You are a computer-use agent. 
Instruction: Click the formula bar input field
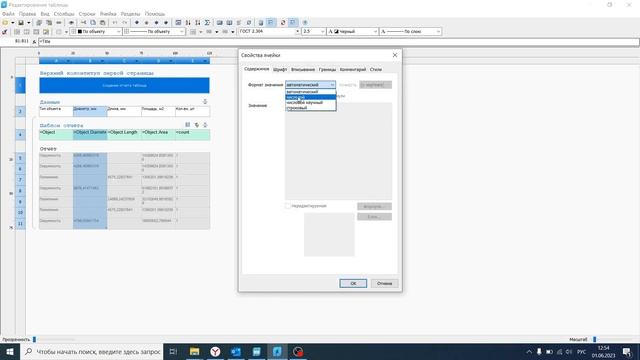click(x=338, y=42)
